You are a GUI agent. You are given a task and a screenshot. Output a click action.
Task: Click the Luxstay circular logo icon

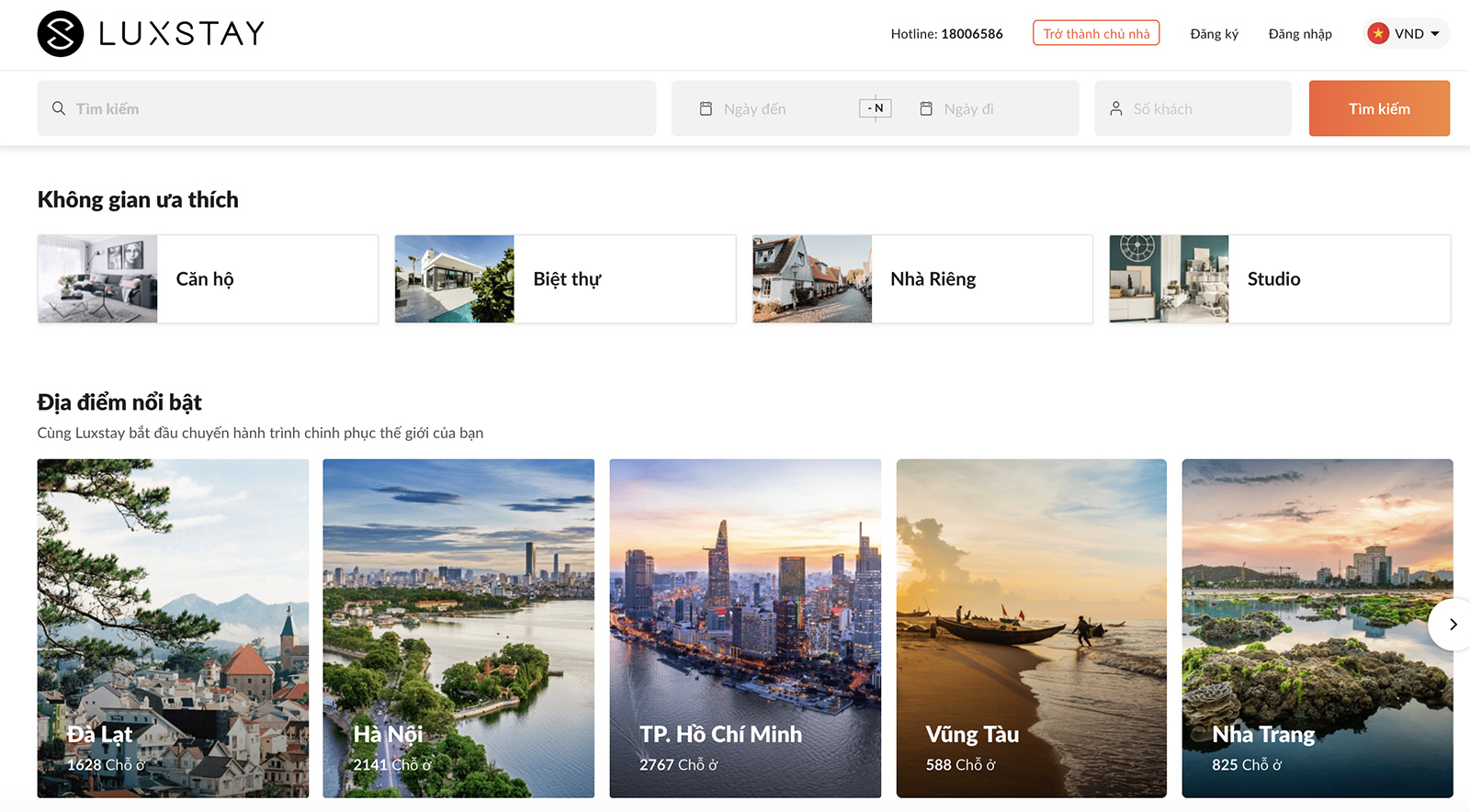click(61, 34)
